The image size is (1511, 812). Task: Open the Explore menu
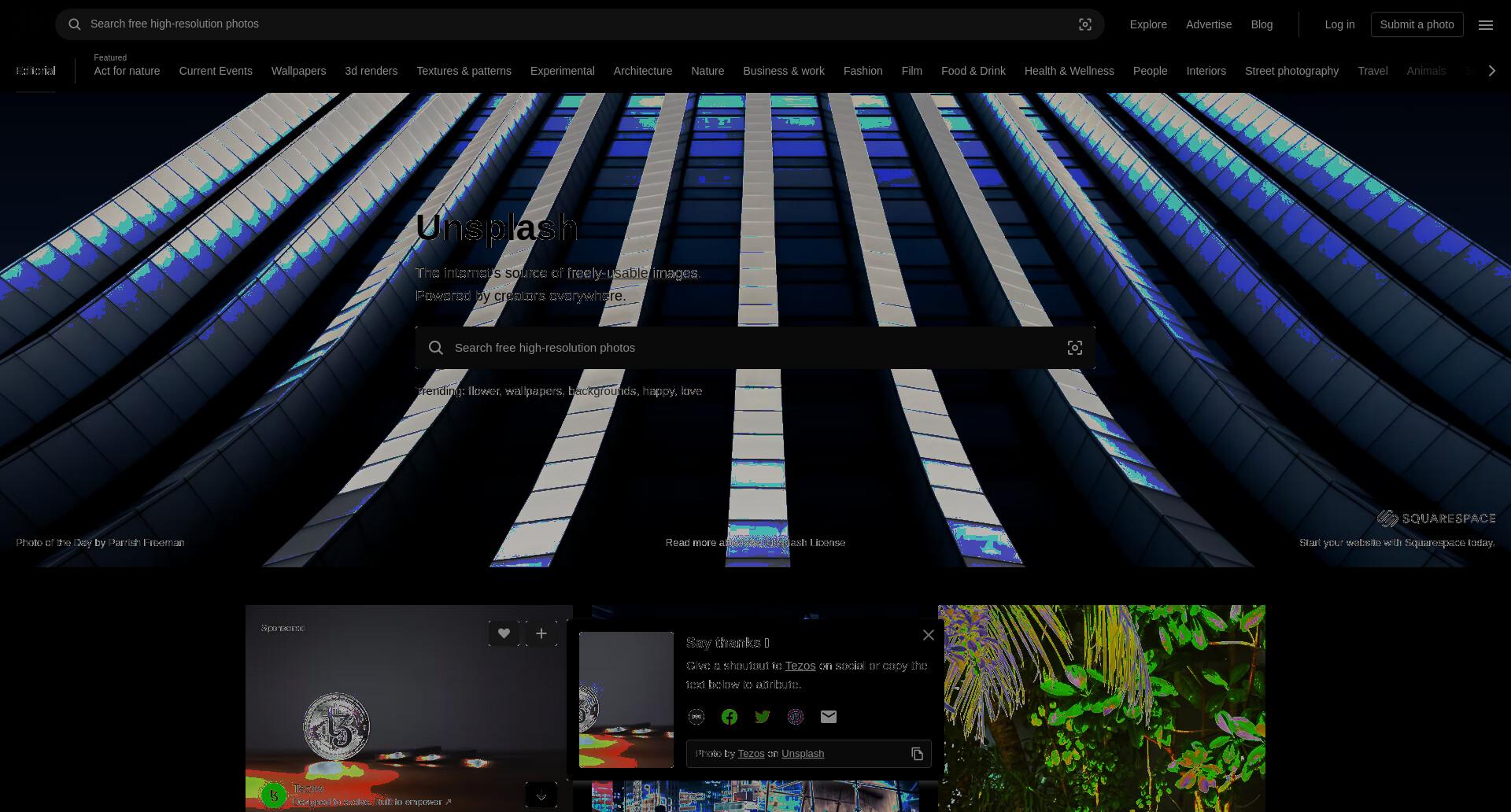pyautogui.click(x=1148, y=24)
